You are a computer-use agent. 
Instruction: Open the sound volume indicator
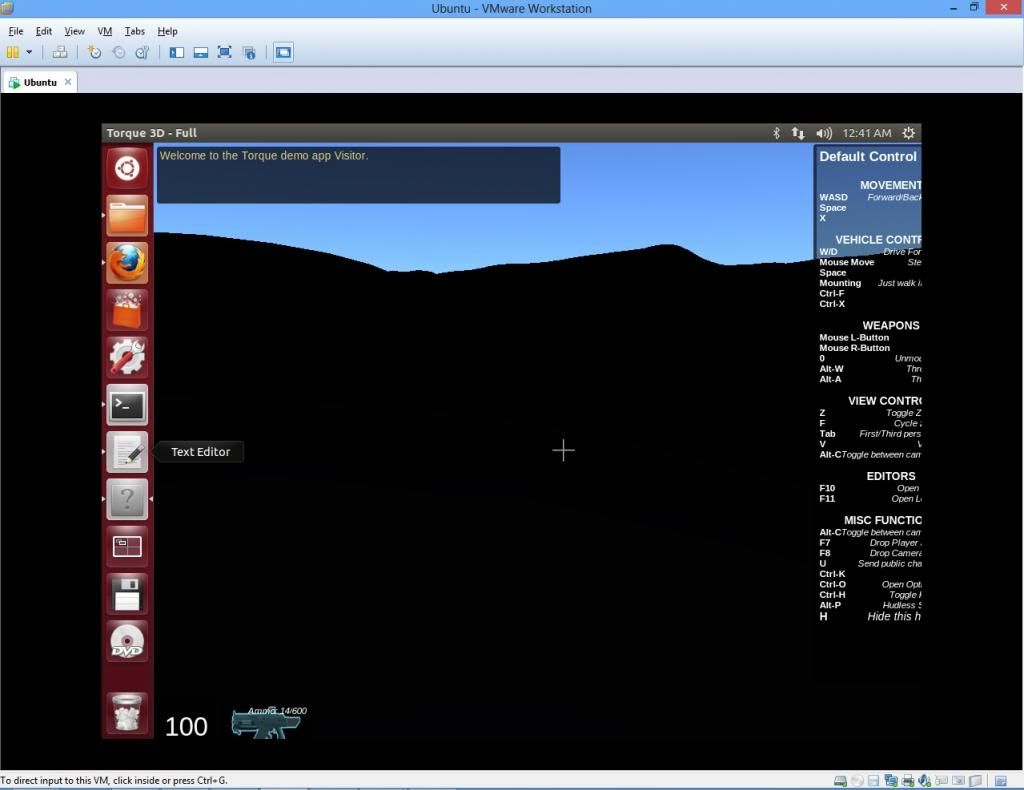(x=824, y=133)
